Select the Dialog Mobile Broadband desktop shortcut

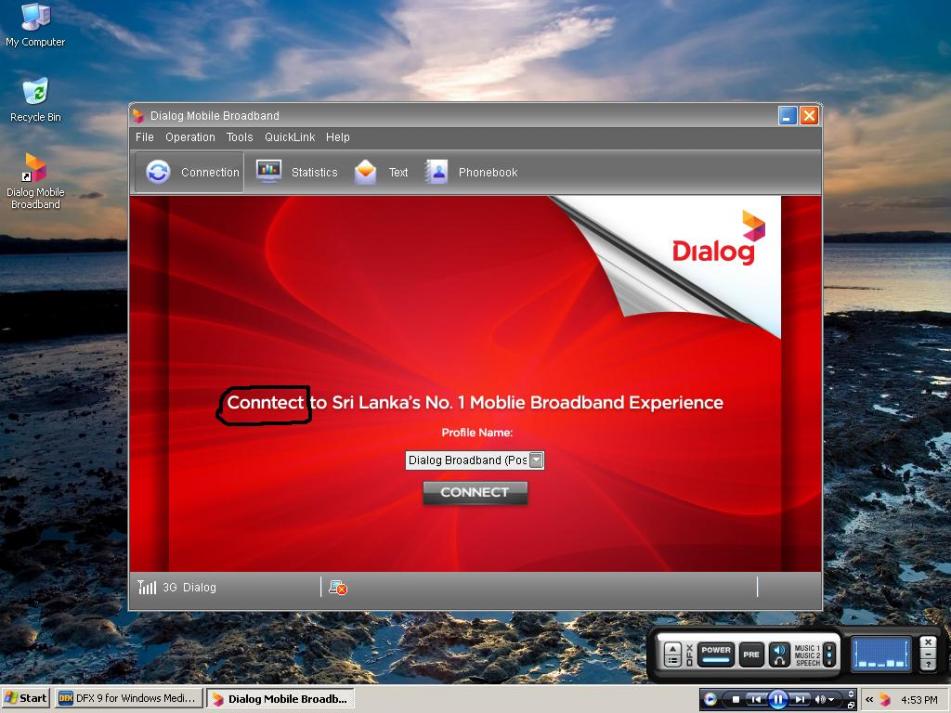pos(35,181)
